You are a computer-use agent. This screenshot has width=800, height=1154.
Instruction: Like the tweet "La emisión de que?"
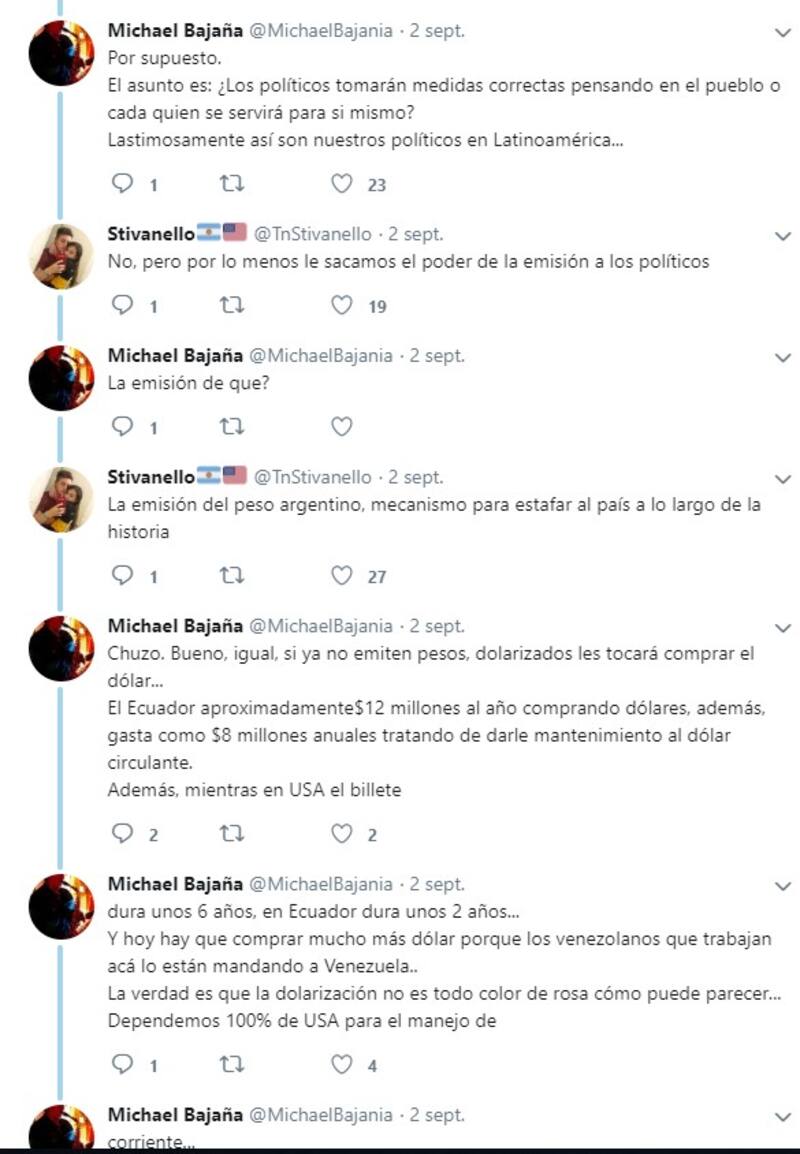342,427
